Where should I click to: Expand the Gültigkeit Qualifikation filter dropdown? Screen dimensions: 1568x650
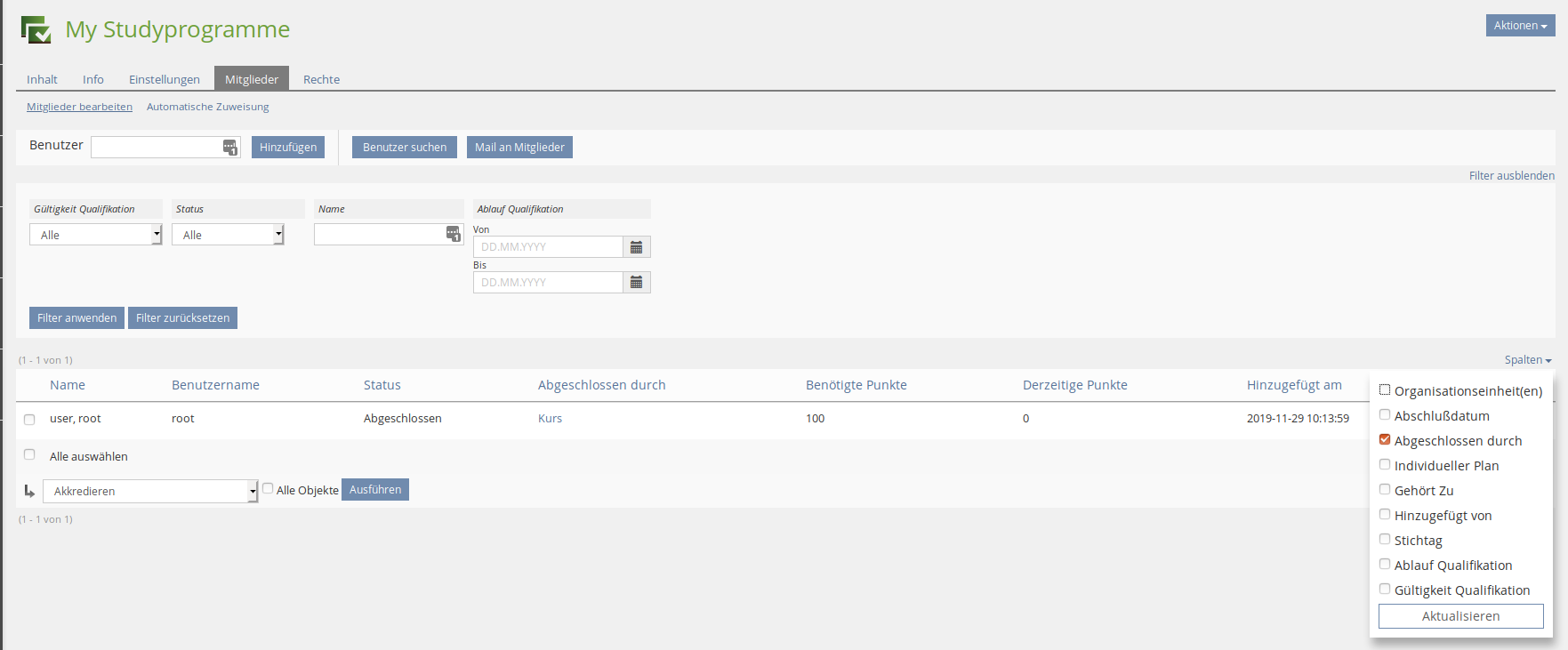coord(96,235)
